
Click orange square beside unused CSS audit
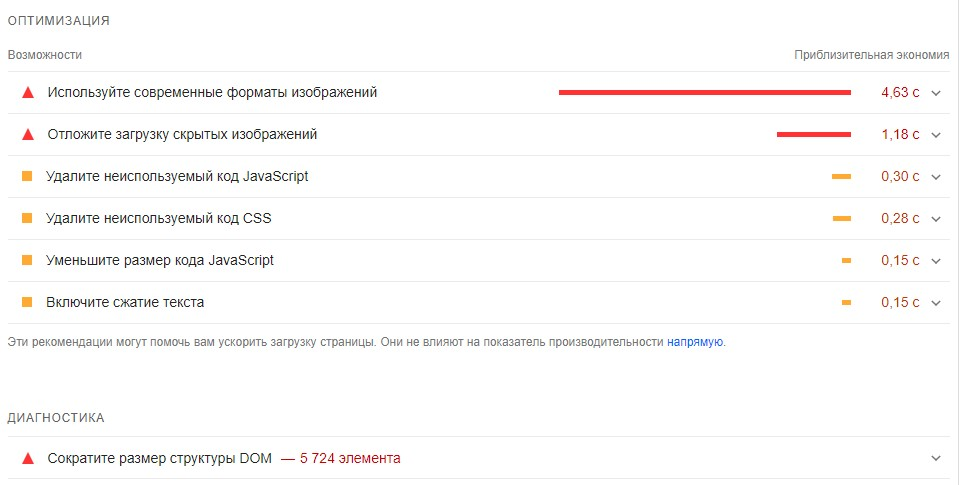coord(27,219)
